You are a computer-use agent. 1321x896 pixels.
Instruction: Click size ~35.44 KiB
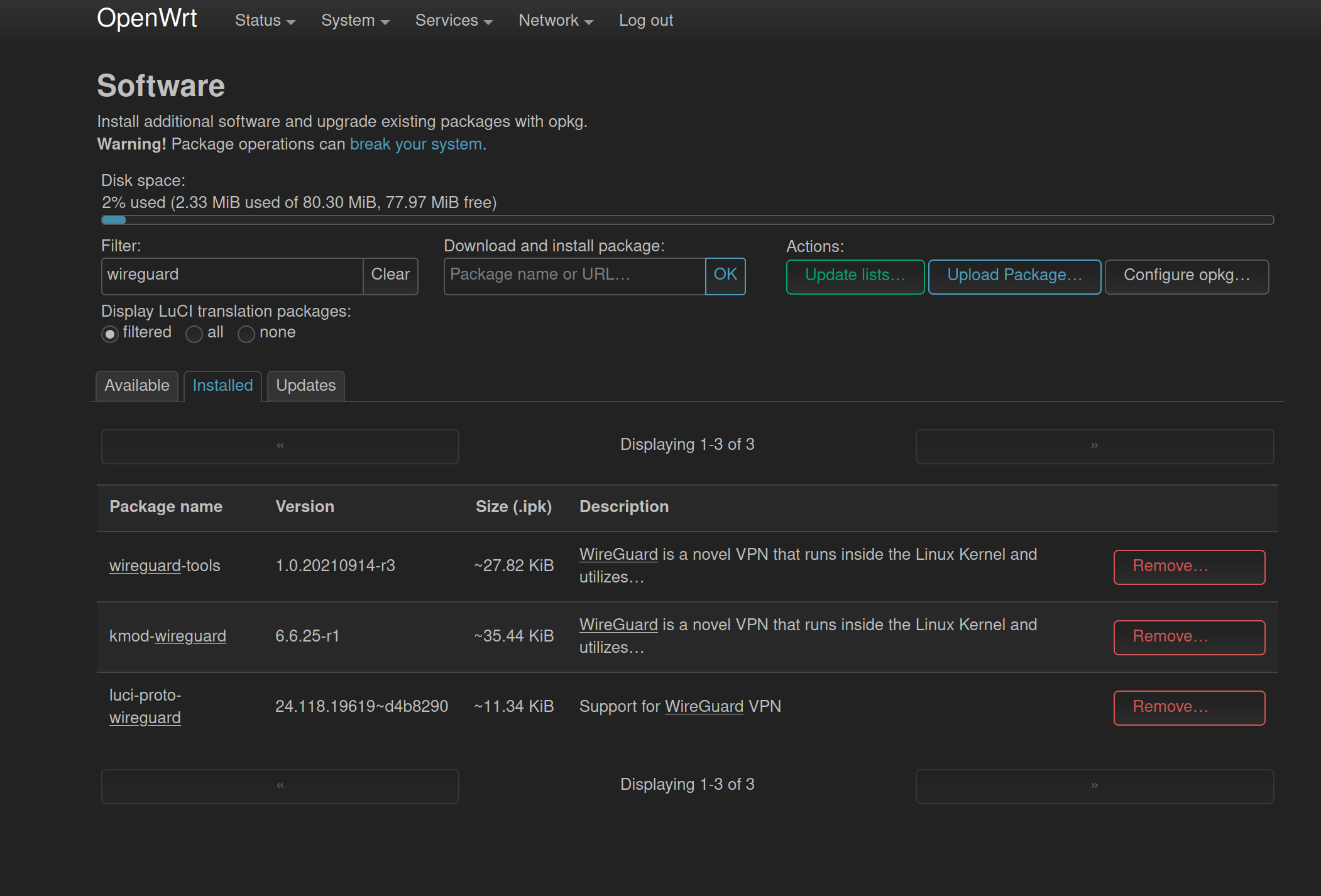pyautogui.click(x=514, y=636)
